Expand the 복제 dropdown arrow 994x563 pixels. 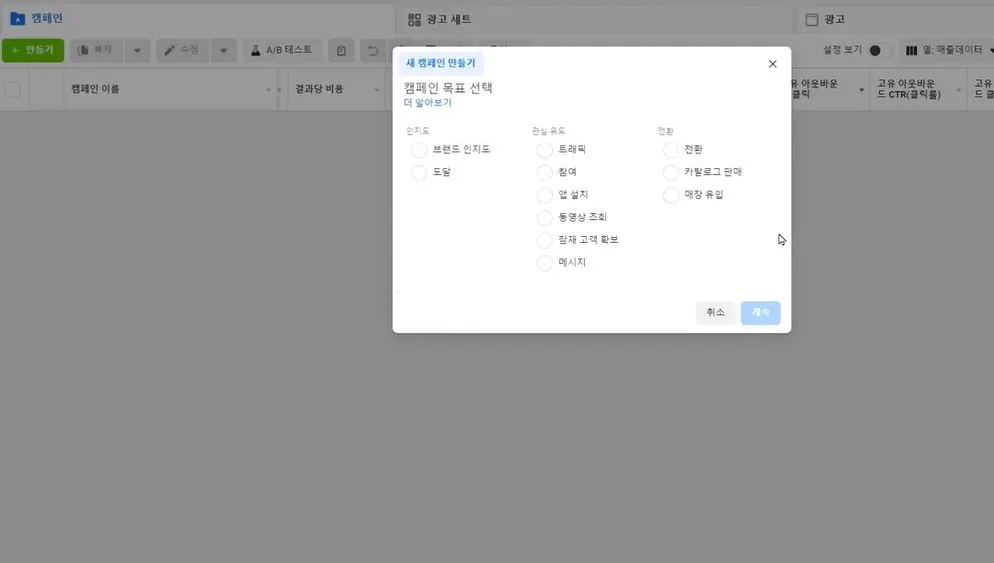coord(137,50)
